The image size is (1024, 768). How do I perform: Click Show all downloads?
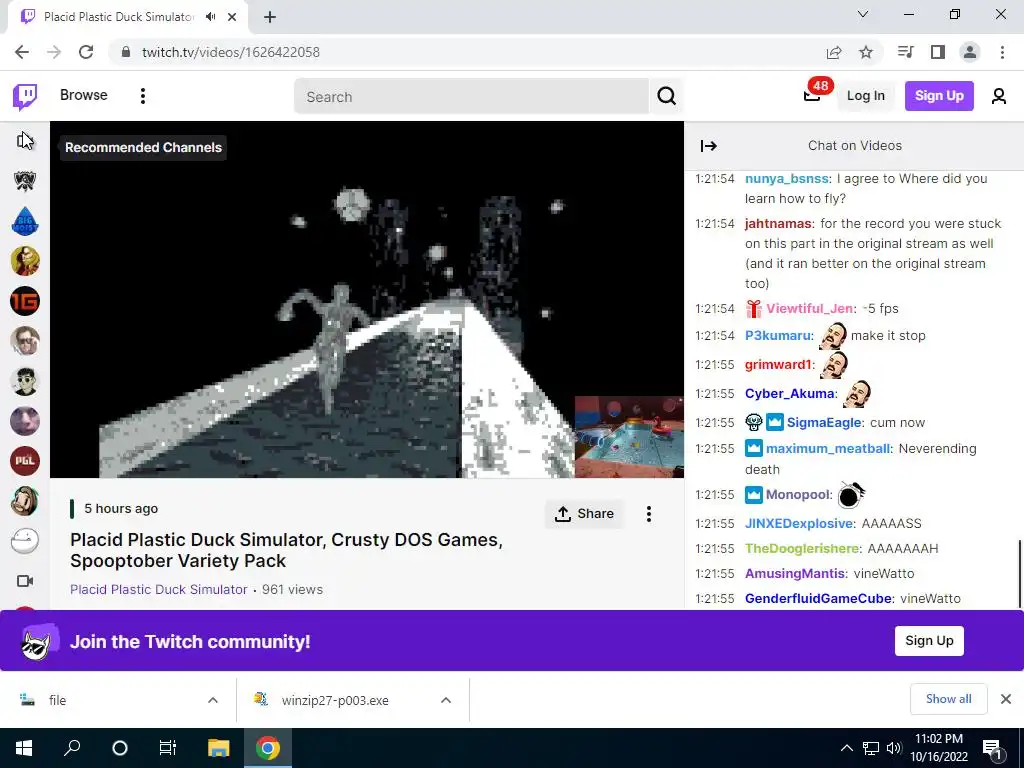[x=948, y=699]
